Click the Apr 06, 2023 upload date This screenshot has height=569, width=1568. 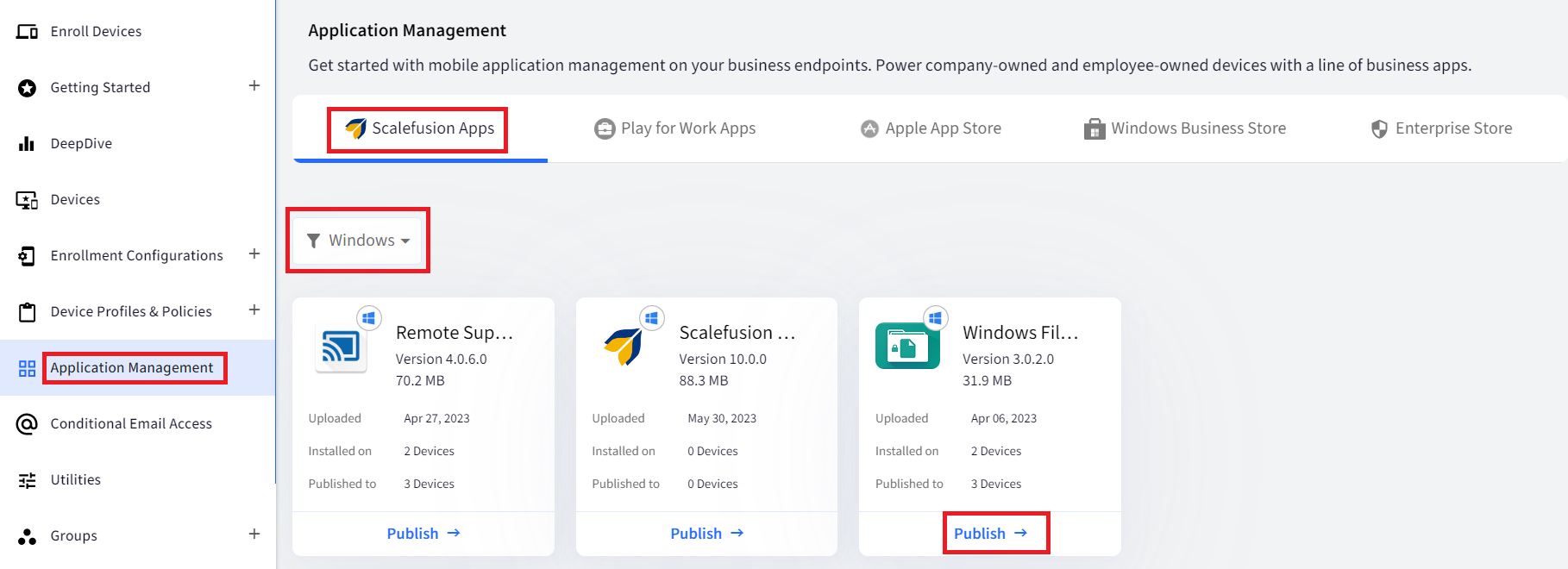(1004, 419)
